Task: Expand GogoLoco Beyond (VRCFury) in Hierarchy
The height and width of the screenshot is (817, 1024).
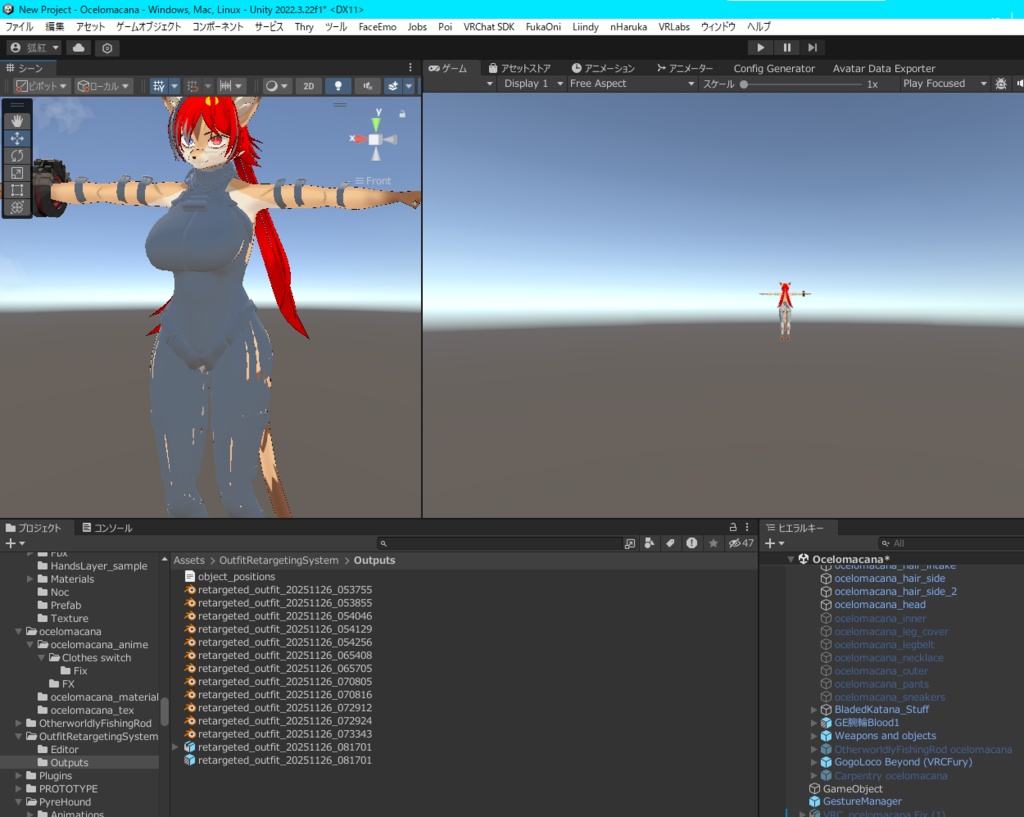Action: point(814,762)
